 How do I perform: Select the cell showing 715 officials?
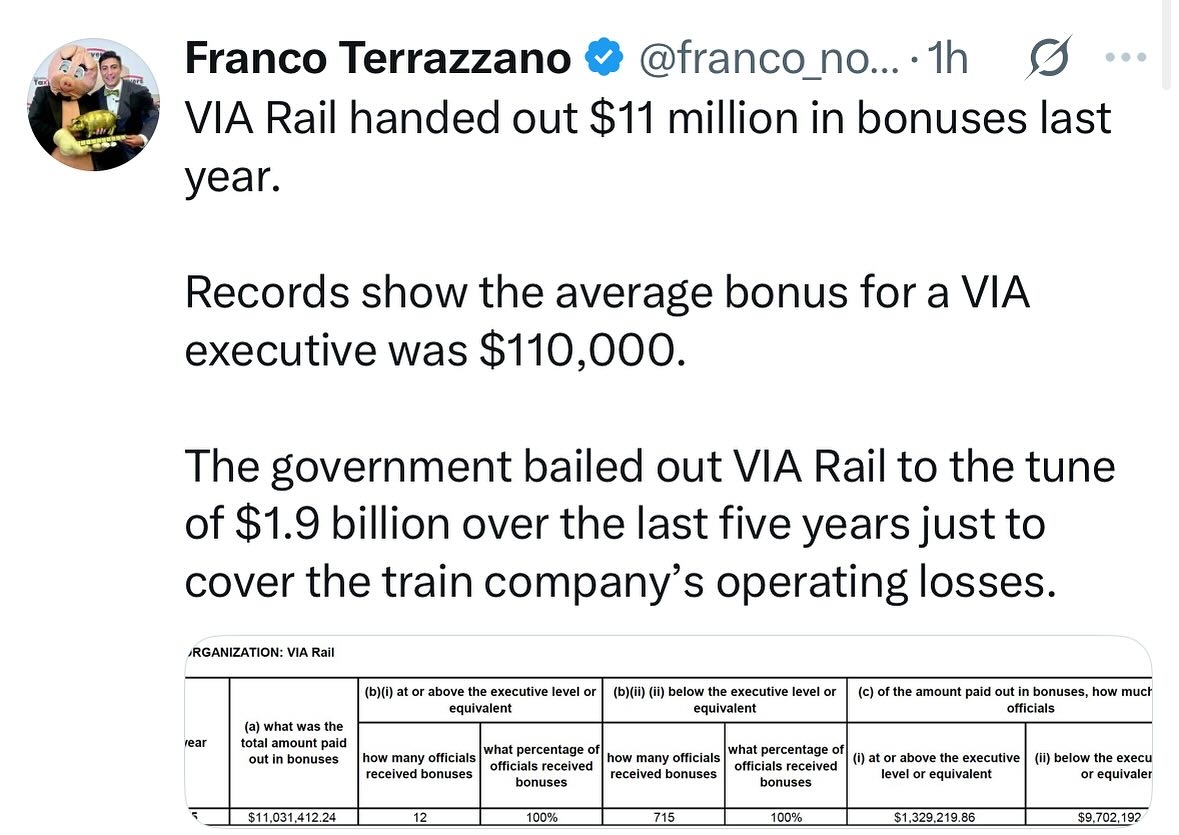pyautogui.click(x=663, y=817)
